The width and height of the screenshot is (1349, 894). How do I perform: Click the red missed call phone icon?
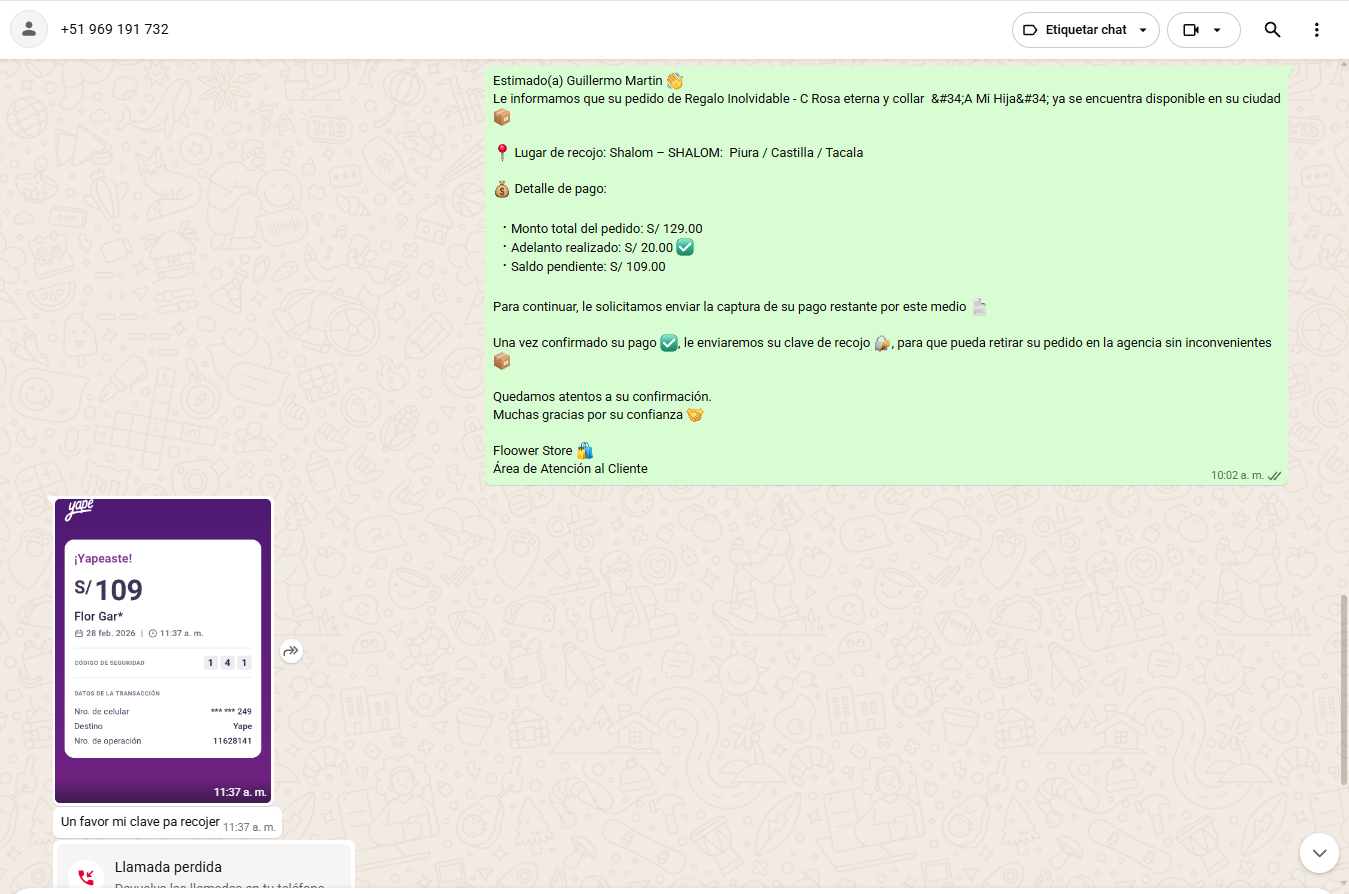(86, 877)
